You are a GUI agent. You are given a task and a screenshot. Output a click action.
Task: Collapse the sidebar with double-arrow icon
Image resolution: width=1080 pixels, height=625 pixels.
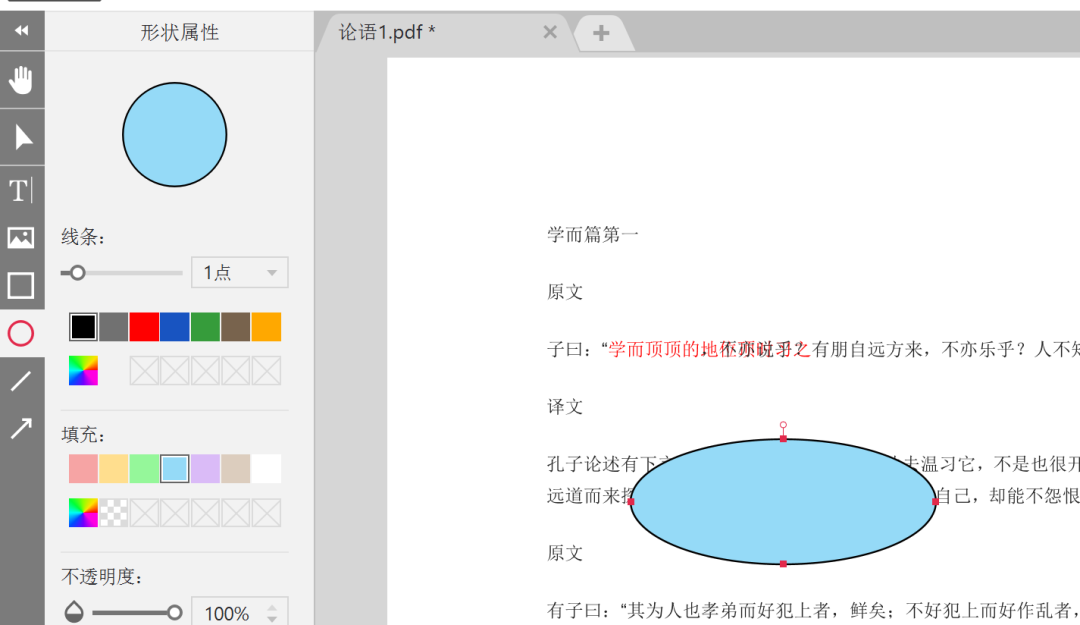pos(22,30)
